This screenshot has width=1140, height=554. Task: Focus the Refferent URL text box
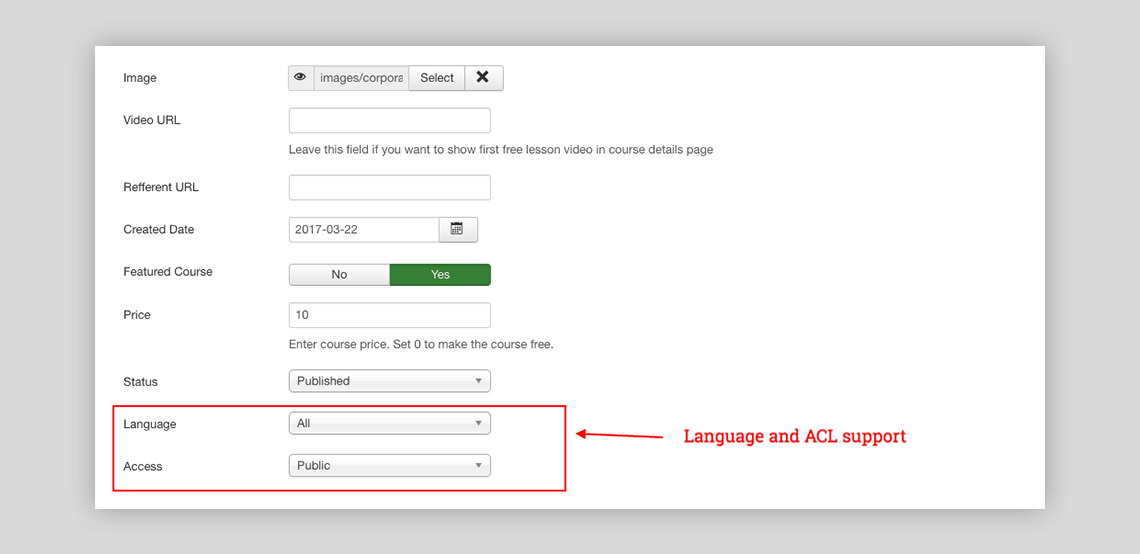click(389, 187)
